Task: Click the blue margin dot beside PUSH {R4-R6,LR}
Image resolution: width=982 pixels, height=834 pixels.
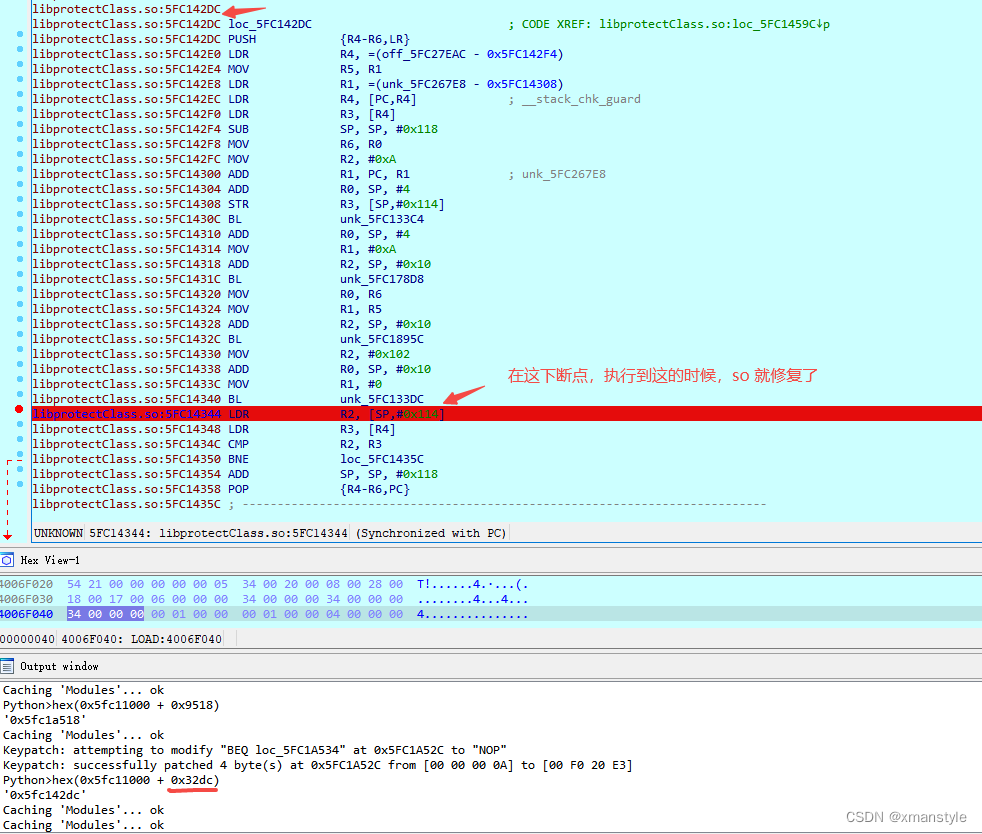Action: click(19, 39)
